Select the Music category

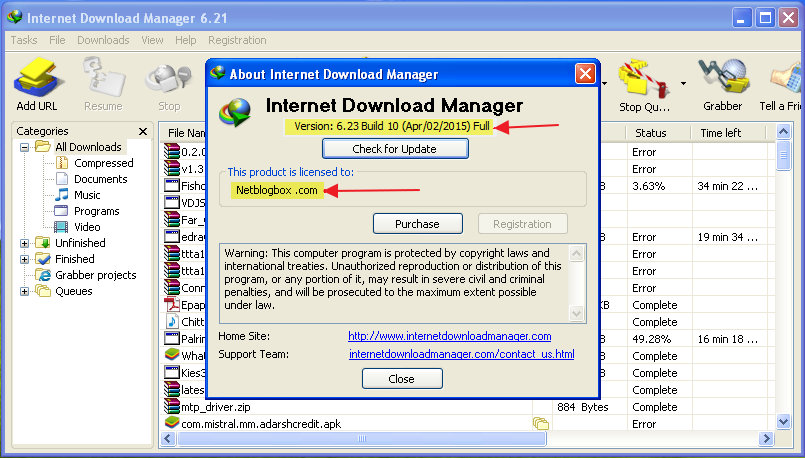(87, 195)
